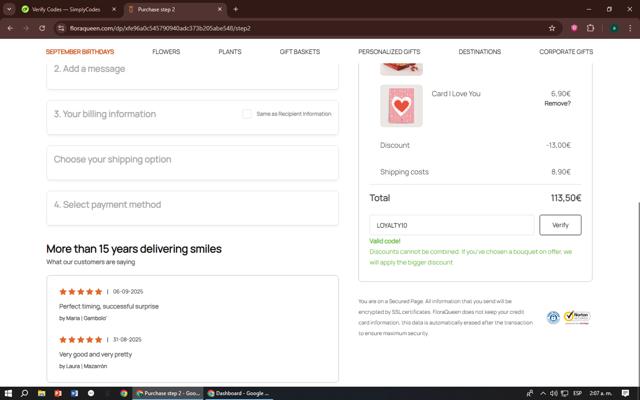Screen dimensions: 640x400
Task: Reload the page with the refresh icon
Action: pos(42,28)
